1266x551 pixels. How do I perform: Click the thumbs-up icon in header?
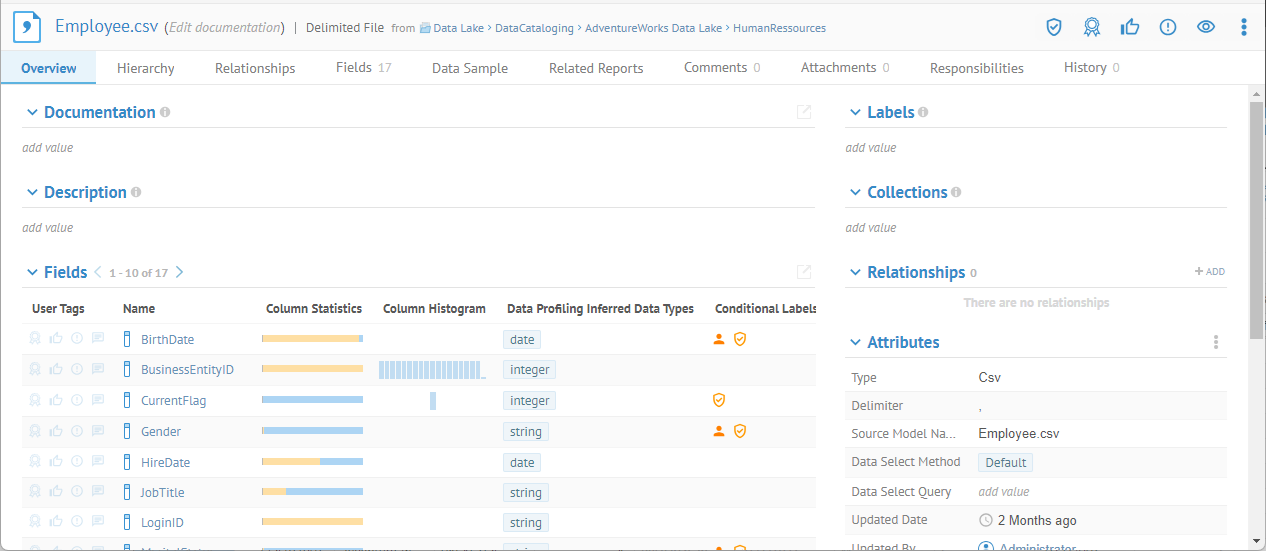click(x=1130, y=27)
